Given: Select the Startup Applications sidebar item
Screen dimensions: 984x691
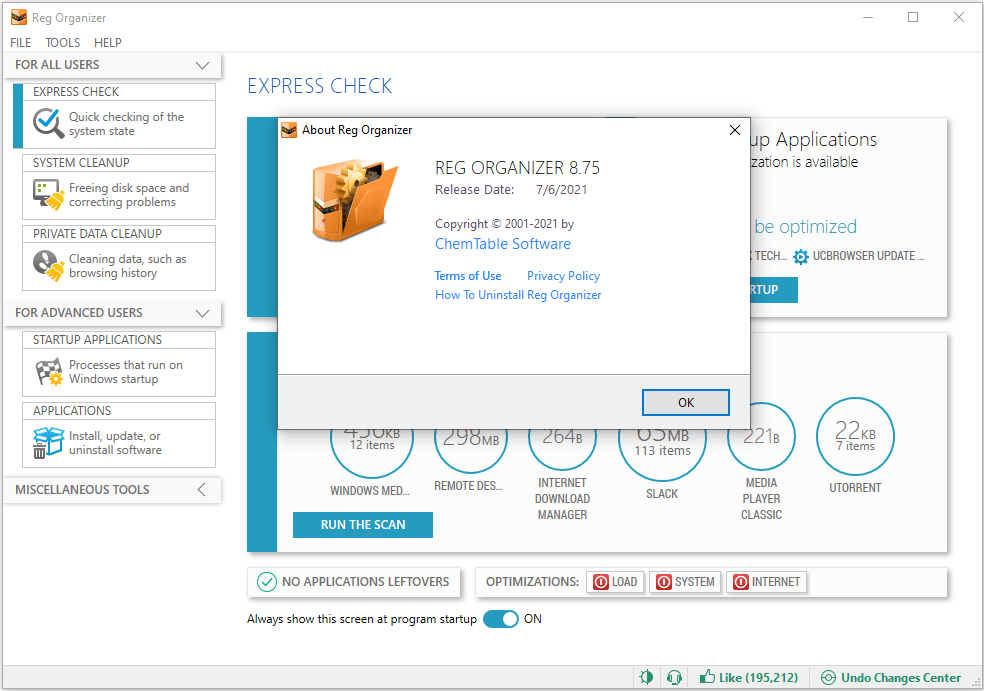Looking at the screenshot, I should [119, 364].
